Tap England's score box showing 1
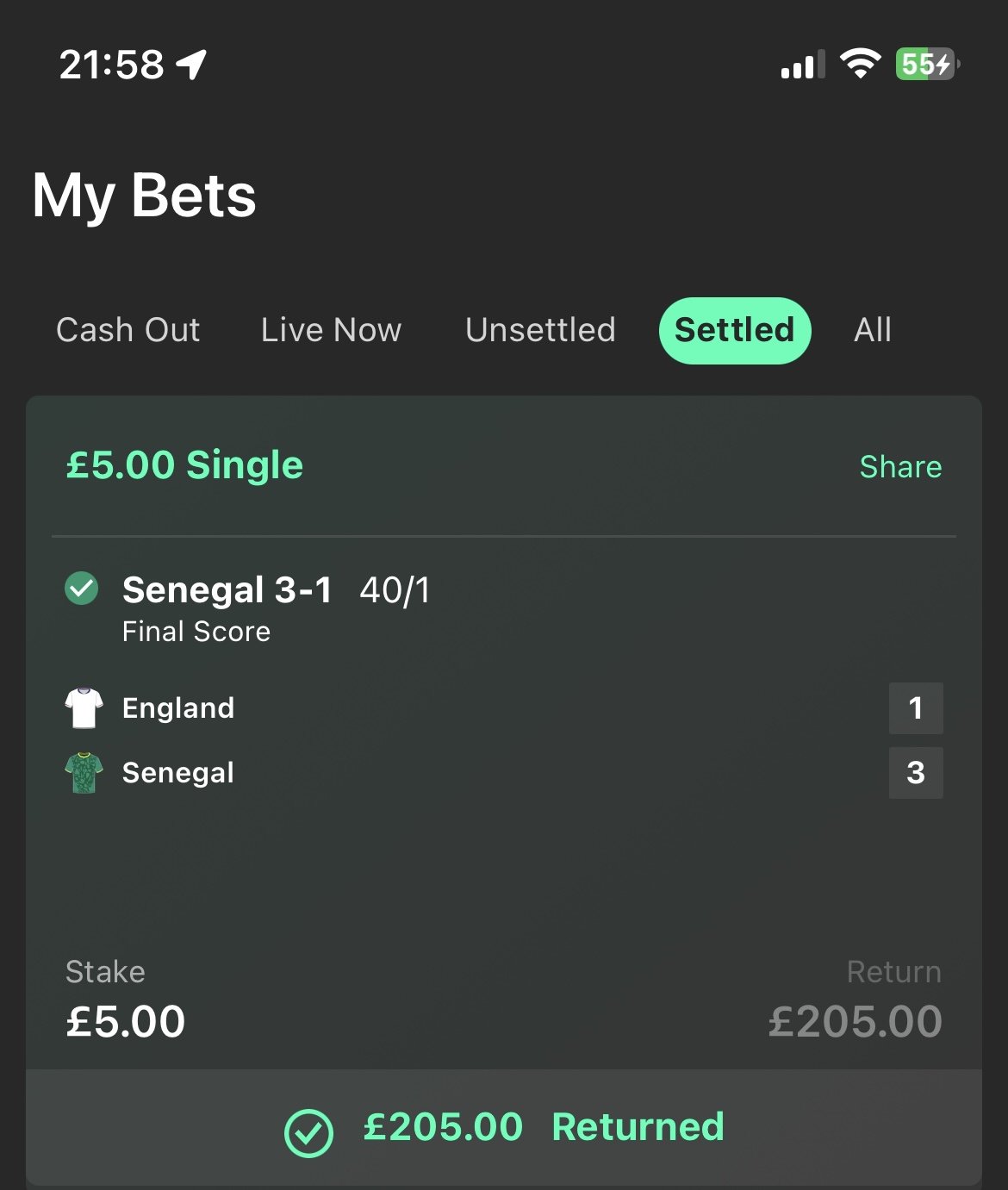 [x=915, y=708]
